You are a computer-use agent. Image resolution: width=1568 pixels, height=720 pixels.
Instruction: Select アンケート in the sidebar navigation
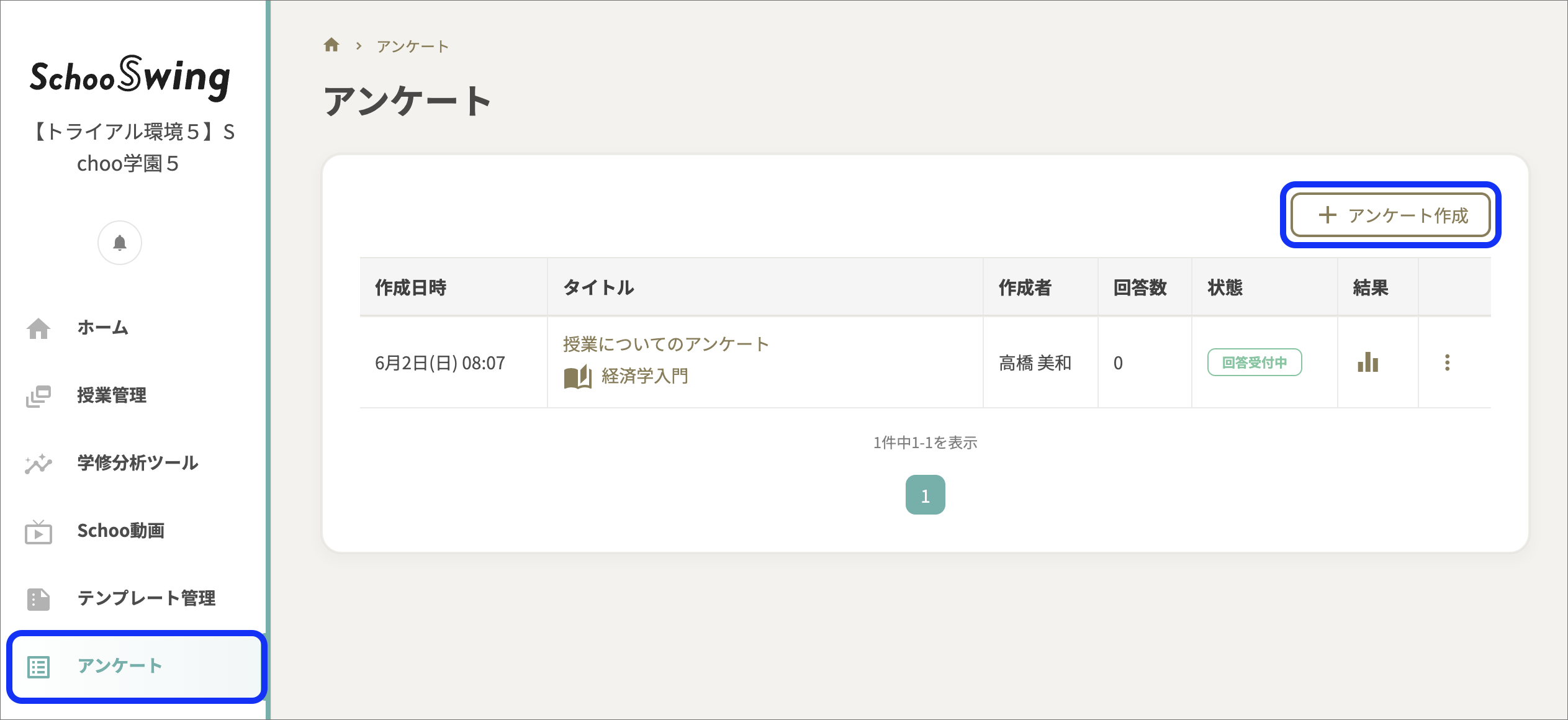pos(119,667)
